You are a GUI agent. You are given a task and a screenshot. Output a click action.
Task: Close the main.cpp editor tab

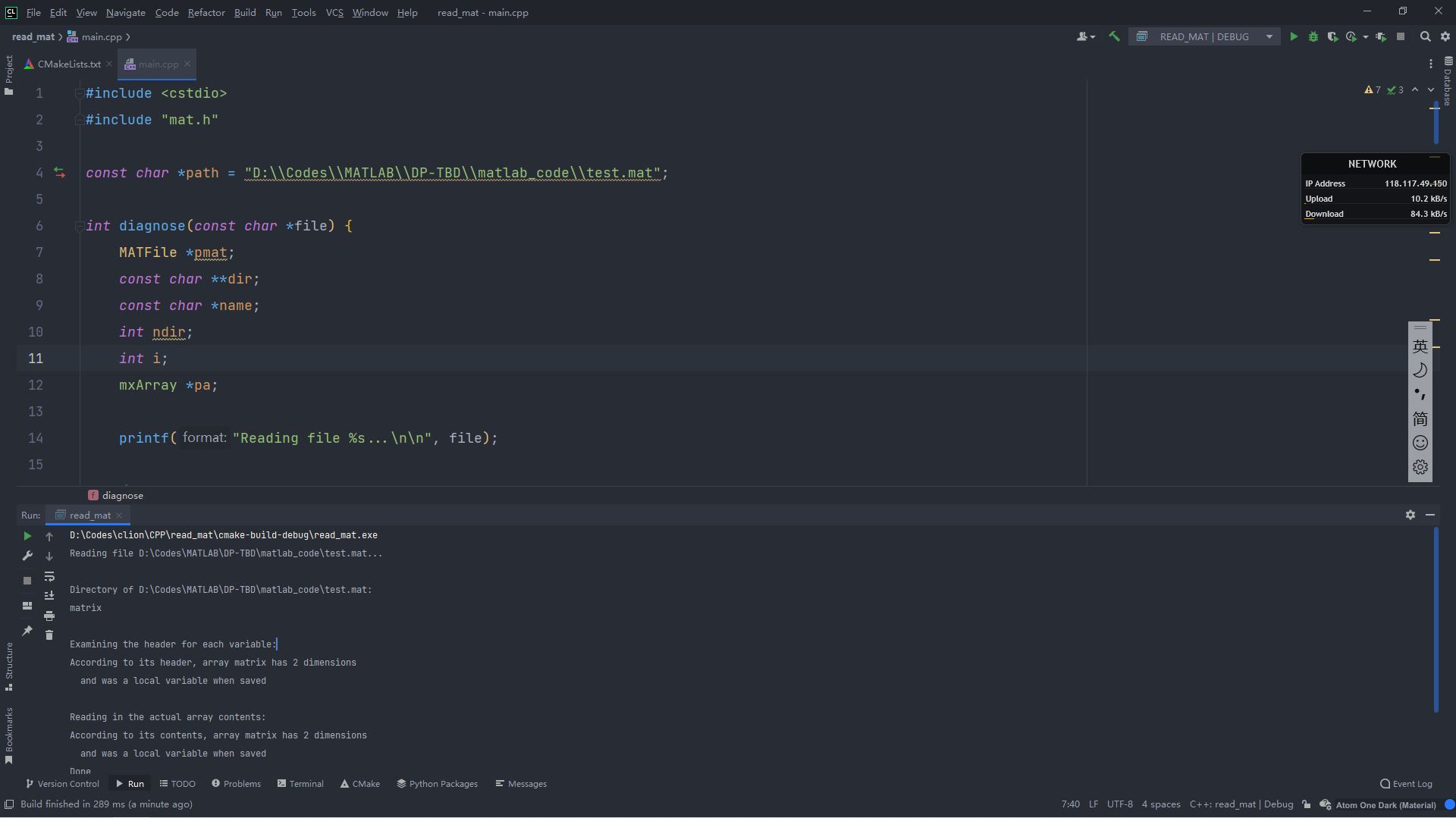187,64
